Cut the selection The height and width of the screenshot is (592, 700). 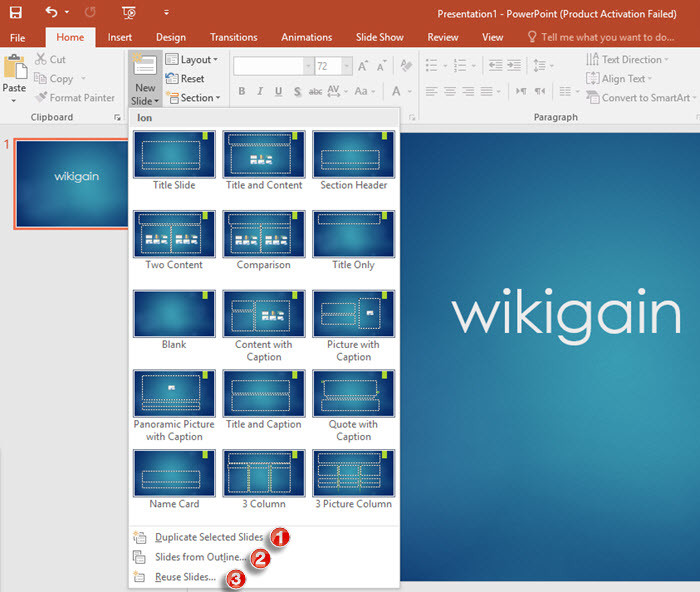(x=50, y=59)
